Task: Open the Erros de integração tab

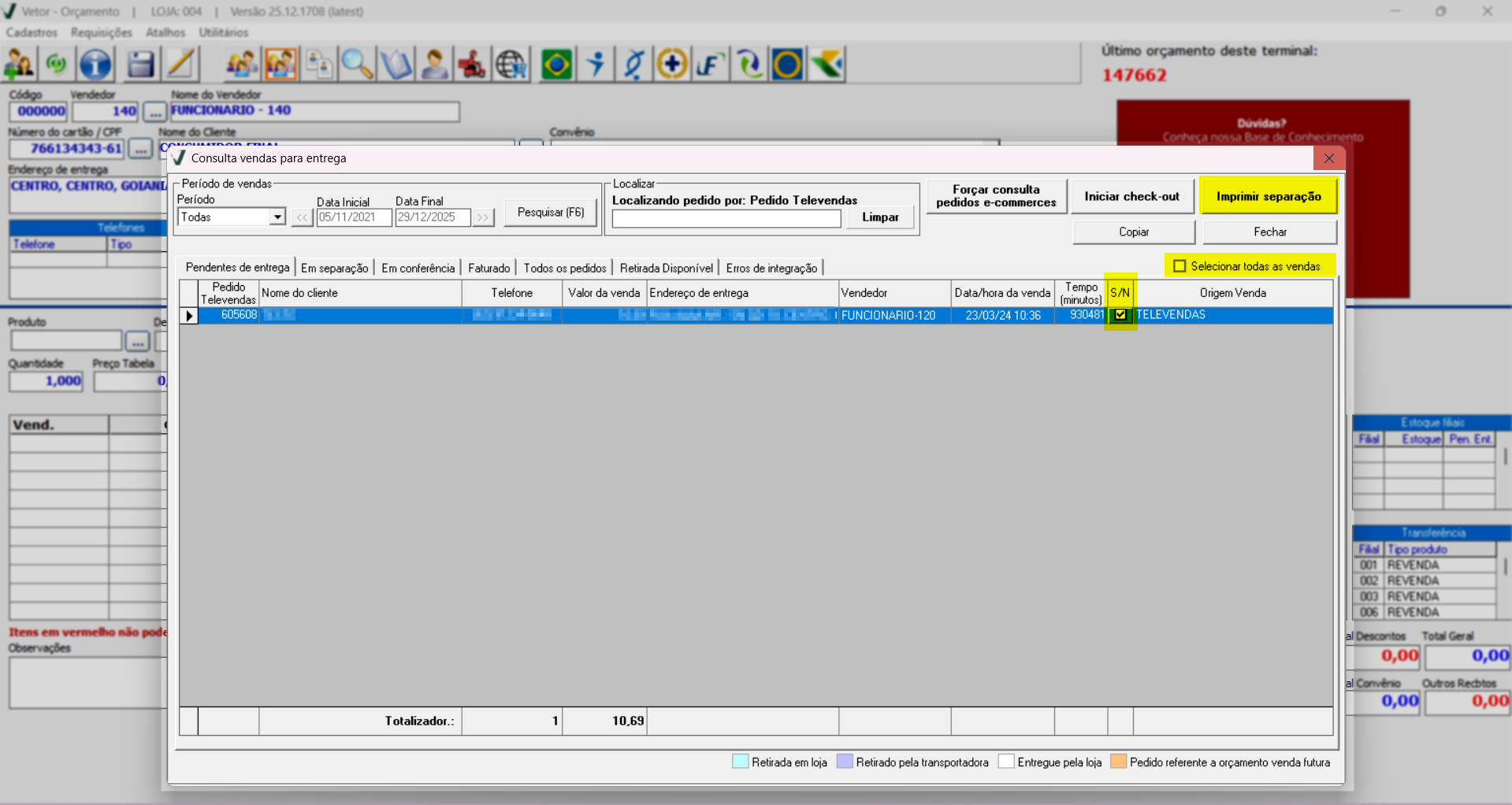Action: click(771, 268)
